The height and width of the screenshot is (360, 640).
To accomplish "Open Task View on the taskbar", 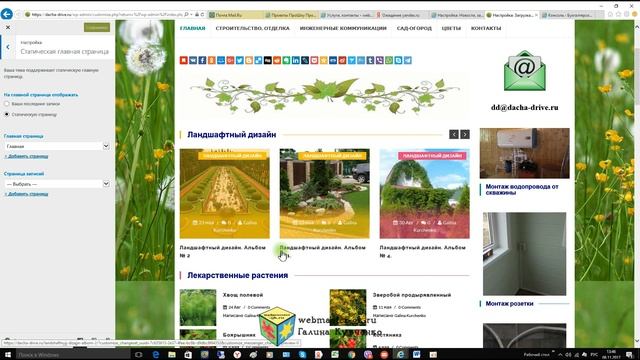I will (x=138, y=355).
